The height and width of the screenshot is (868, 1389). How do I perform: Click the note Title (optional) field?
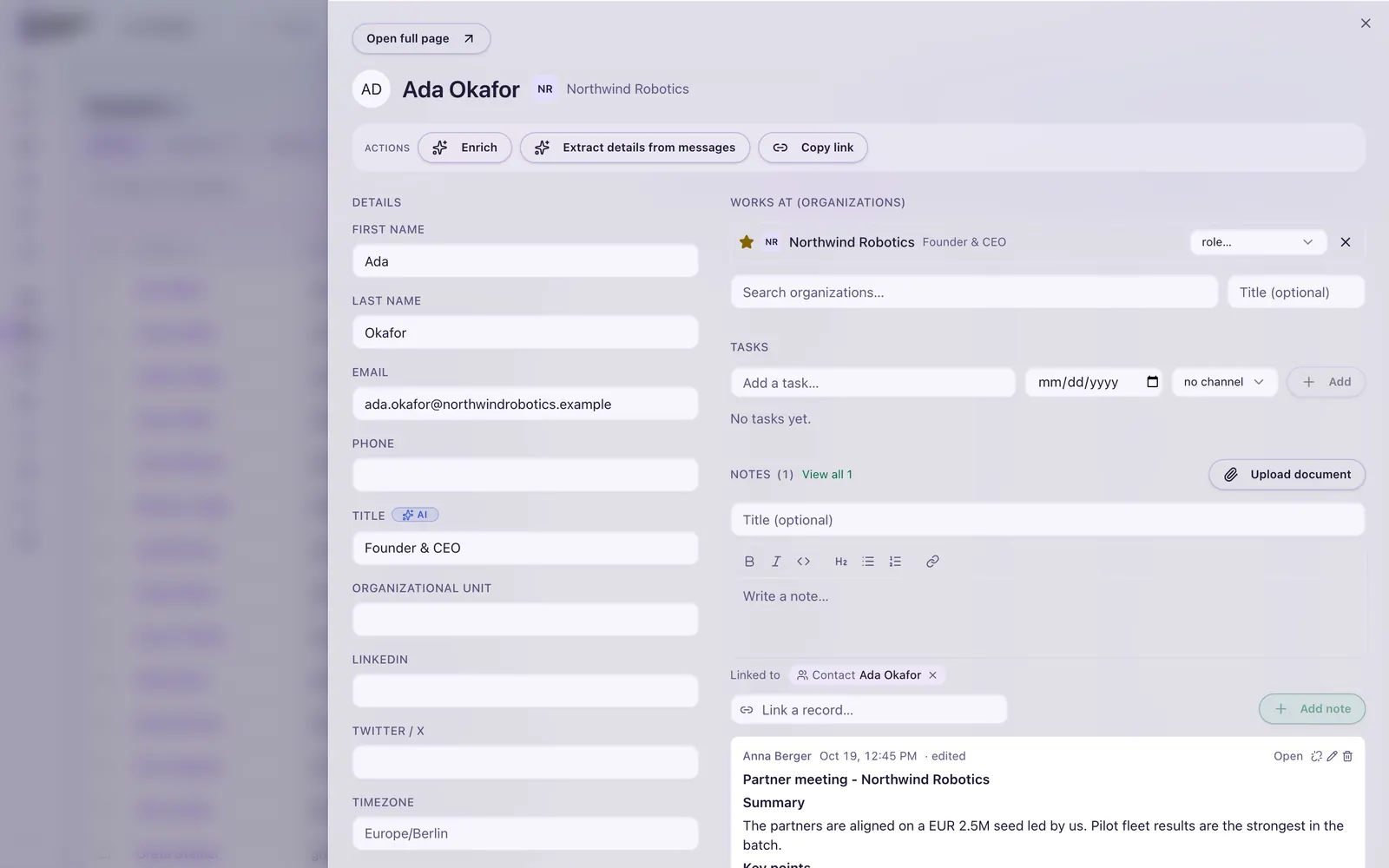point(1048,520)
